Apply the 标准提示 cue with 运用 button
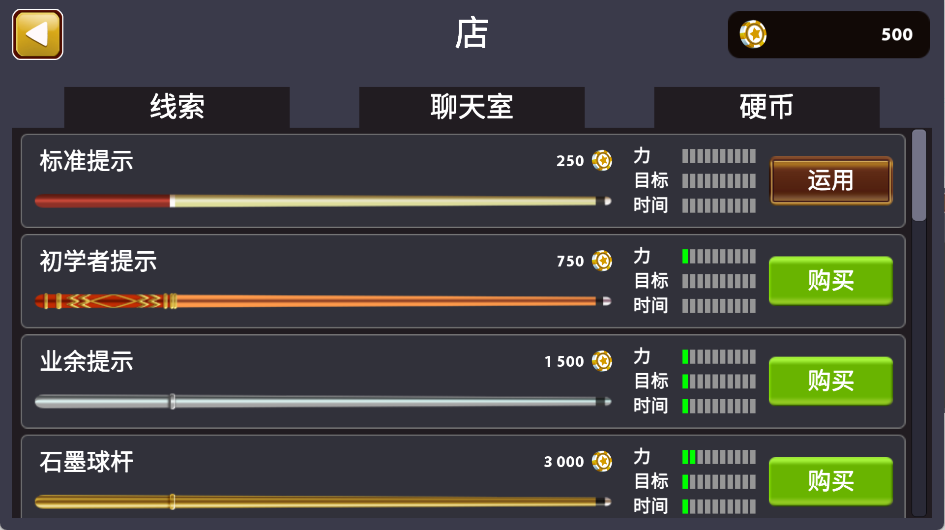Image resolution: width=945 pixels, height=530 pixels. coord(831,180)
